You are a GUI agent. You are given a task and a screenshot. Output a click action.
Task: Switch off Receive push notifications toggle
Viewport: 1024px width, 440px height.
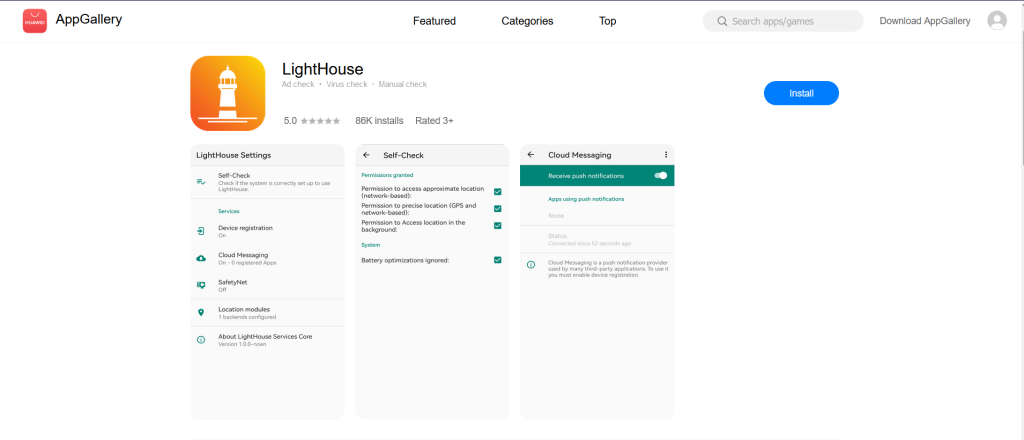coord(660,176)
